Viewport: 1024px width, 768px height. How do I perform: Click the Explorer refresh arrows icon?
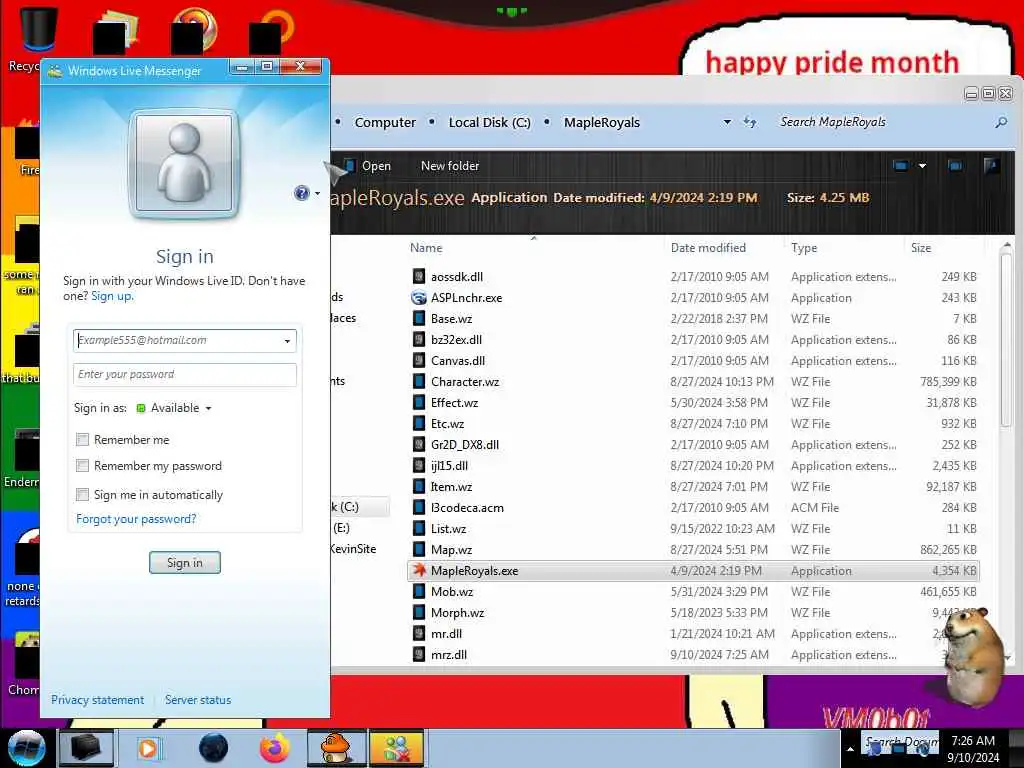[x=750, y=122]
